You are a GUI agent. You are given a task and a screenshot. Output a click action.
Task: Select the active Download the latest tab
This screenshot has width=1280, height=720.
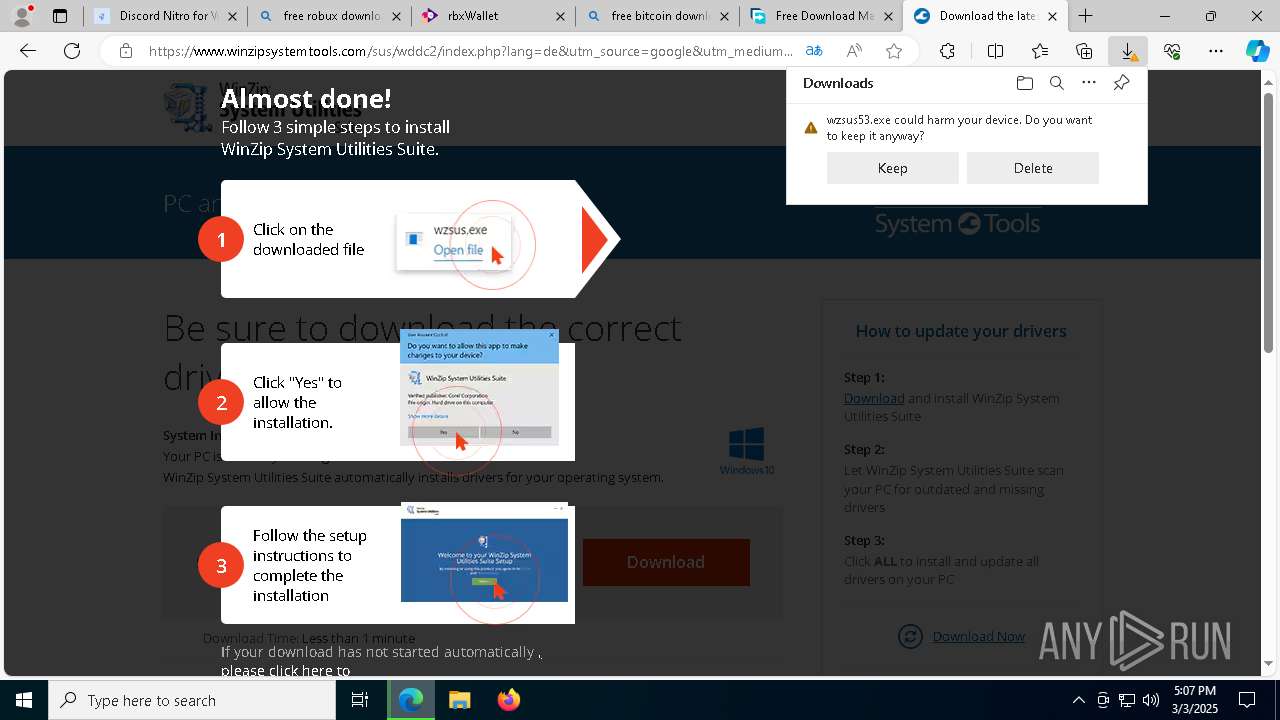[985, 16]
